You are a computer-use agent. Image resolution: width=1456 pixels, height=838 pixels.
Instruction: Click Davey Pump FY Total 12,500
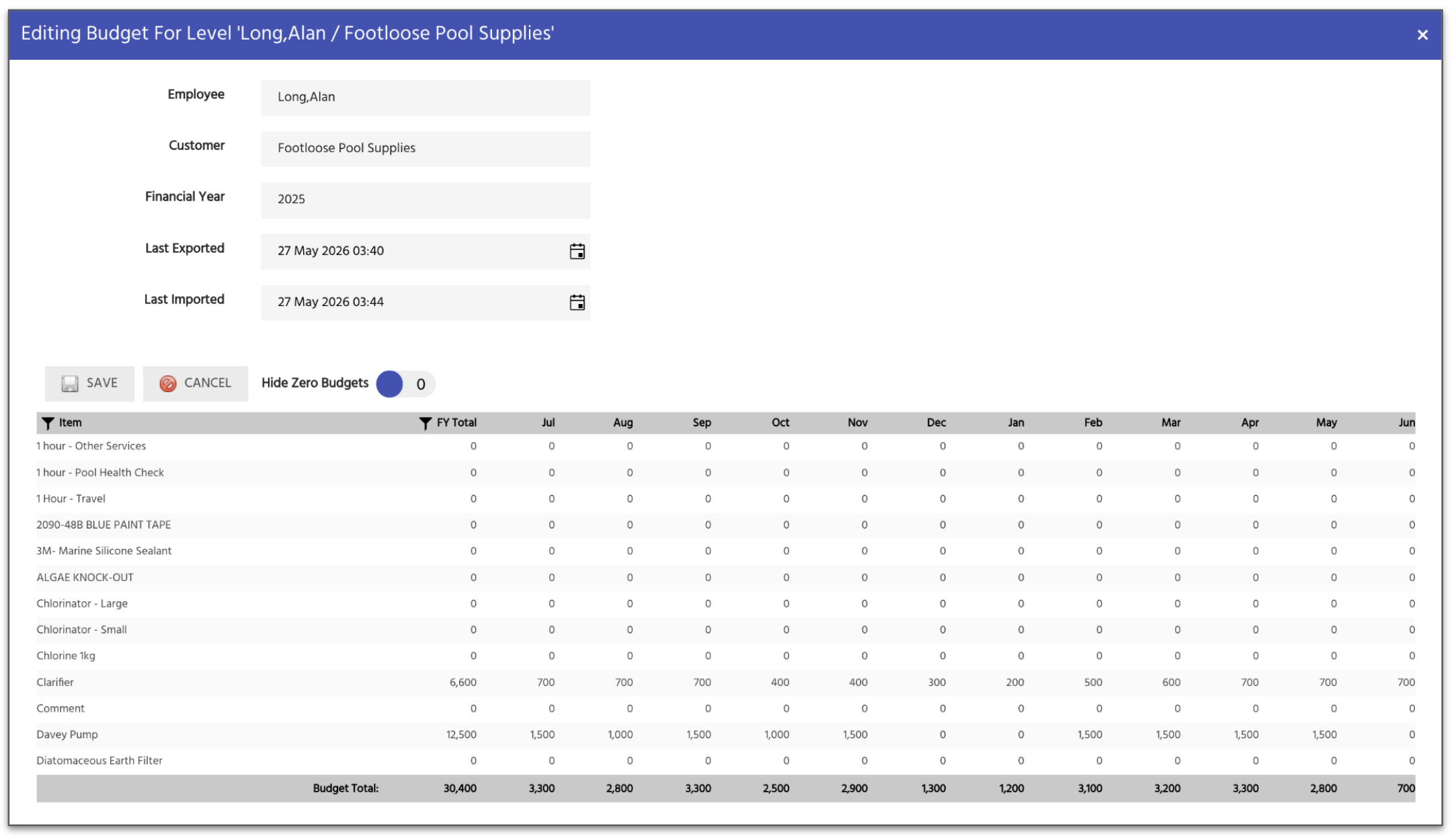tap(461, 735)
